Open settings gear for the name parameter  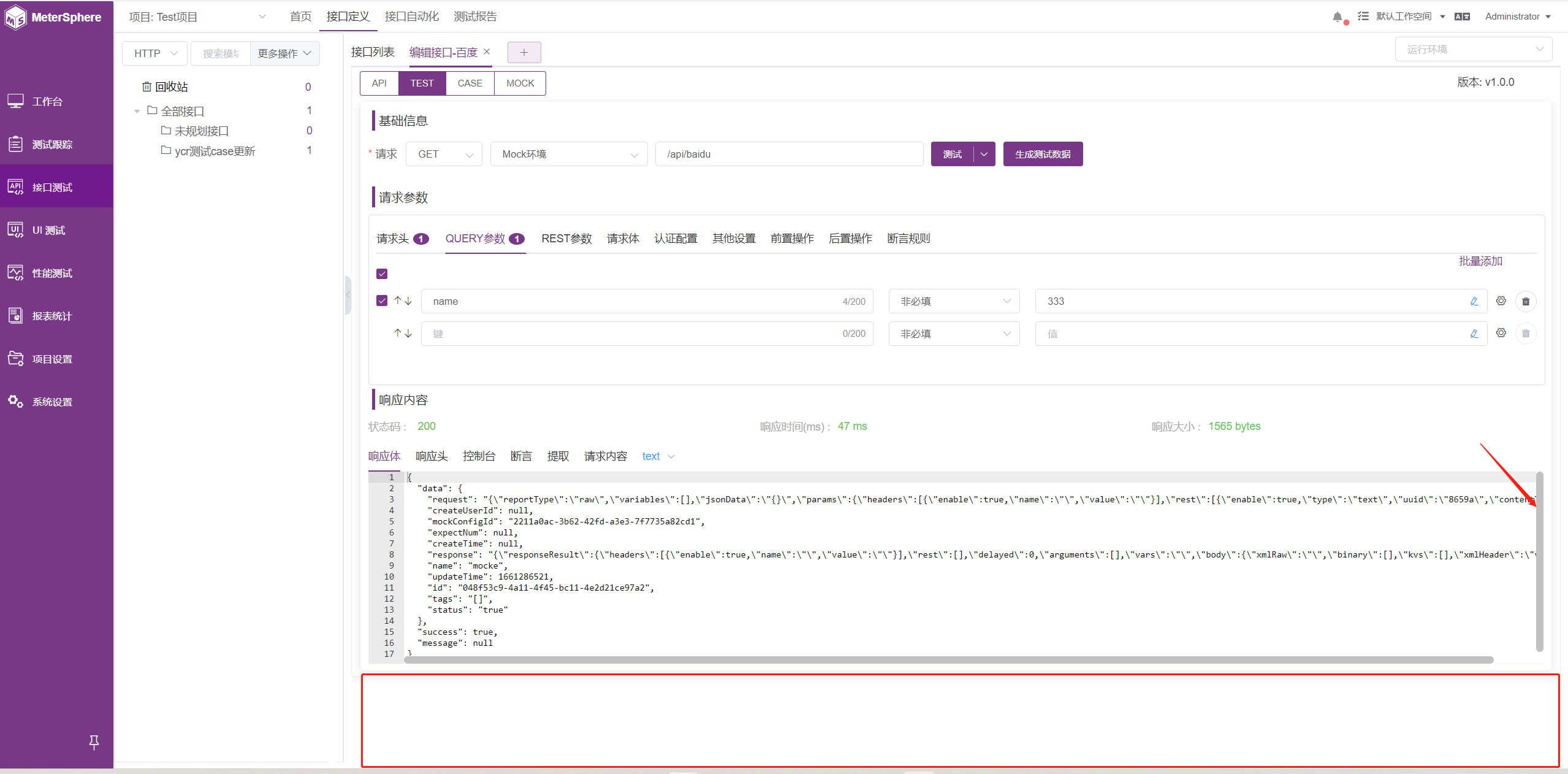pos(1501,301)
